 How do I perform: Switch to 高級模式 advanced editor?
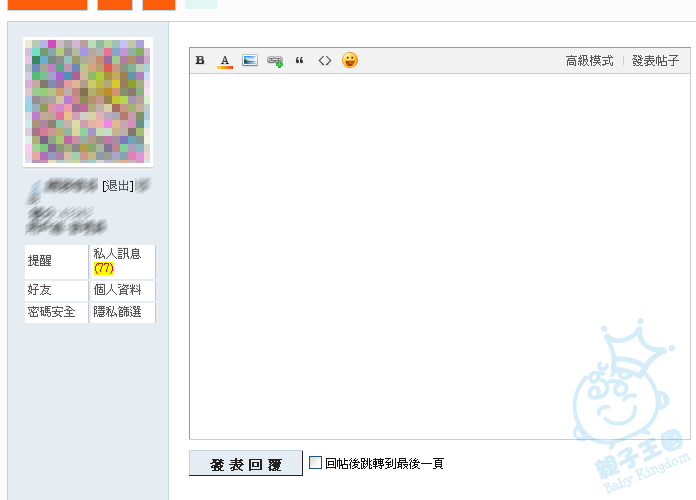[x=589, y=61]
